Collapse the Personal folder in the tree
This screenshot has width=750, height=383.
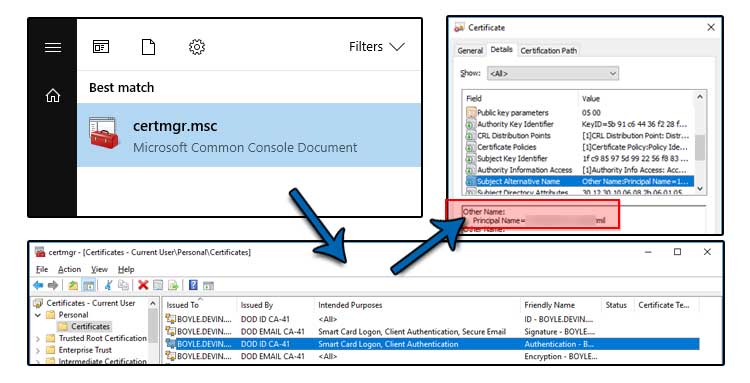click(38, 315)
